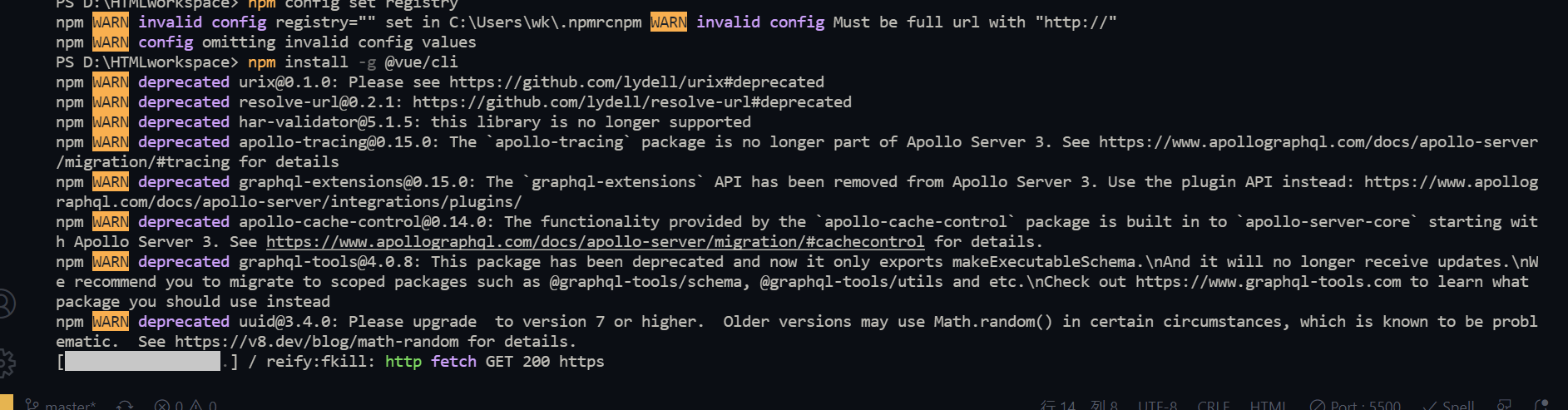Click the feedback icon in status bar
The image size is (1568, 410).
pyautogui.click(x=1504, y=405)
